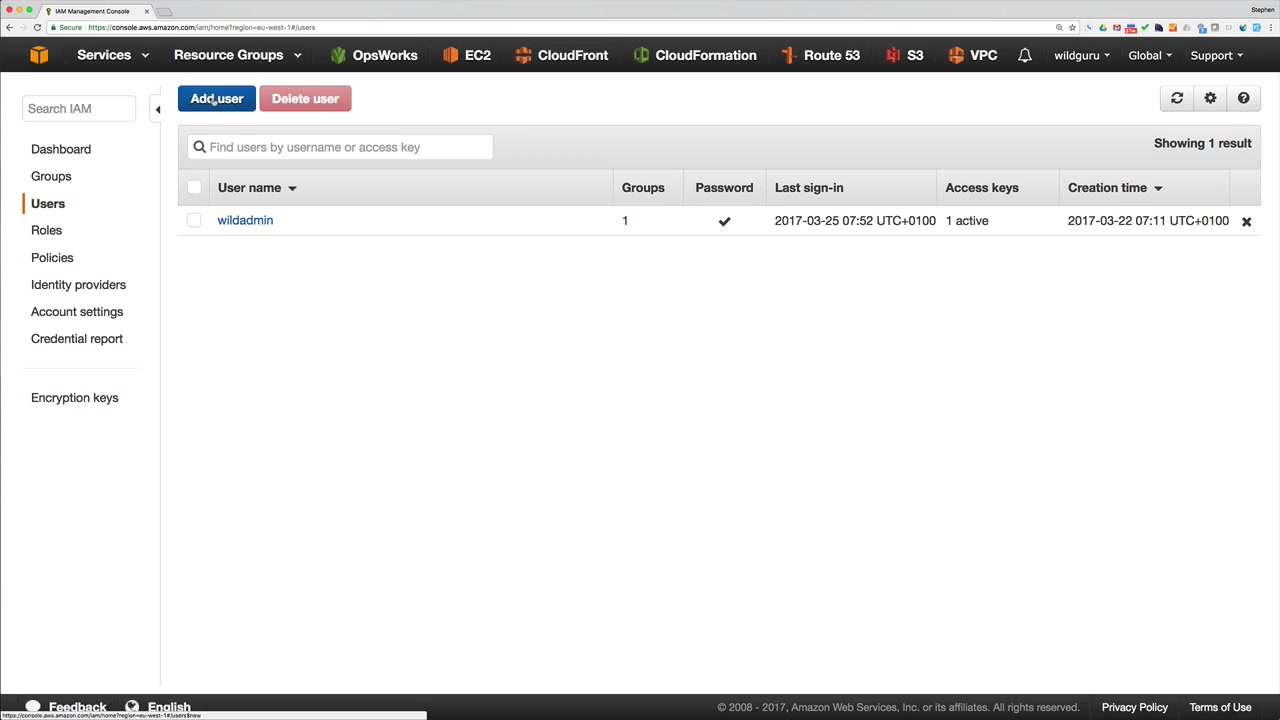Open Account settings in the sidebar

[x=77, y=311]
